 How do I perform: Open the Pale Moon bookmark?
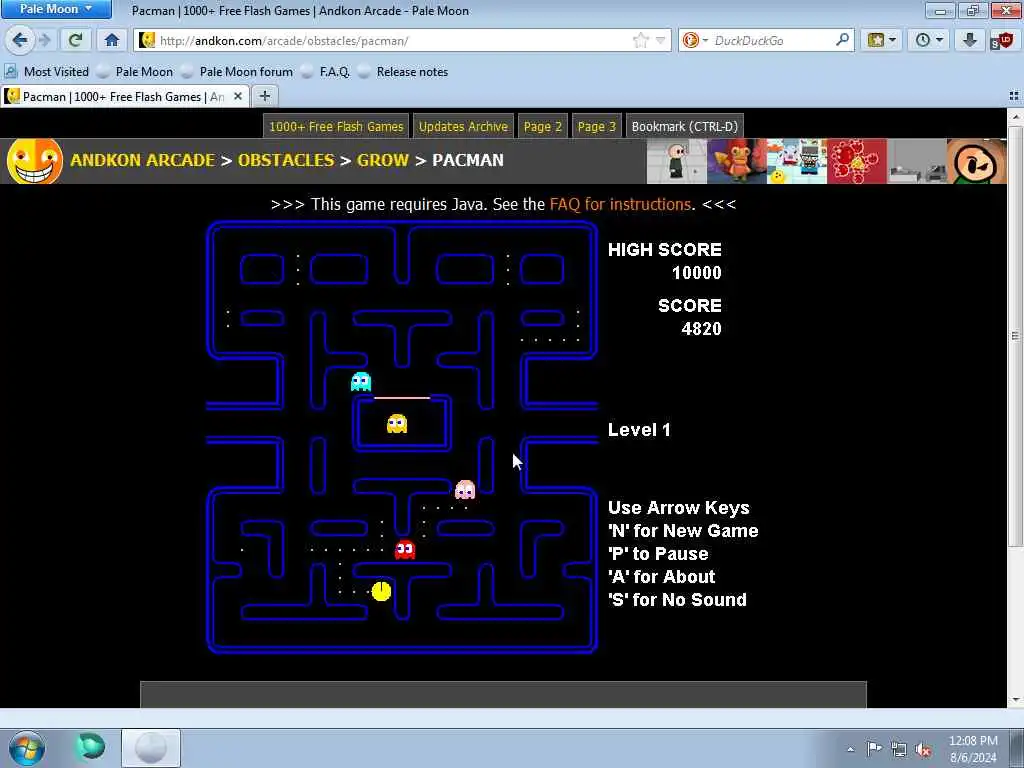135,72
